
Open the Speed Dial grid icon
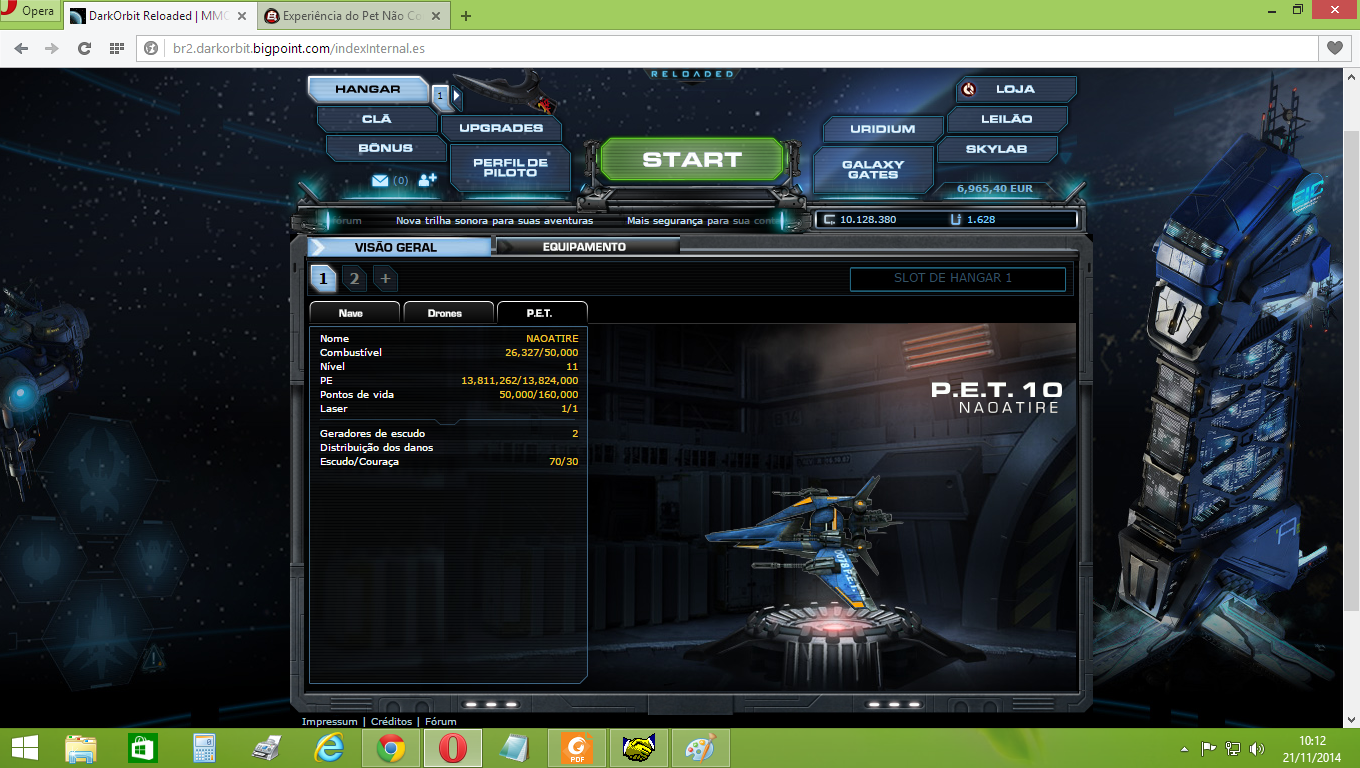pos(117,48)
